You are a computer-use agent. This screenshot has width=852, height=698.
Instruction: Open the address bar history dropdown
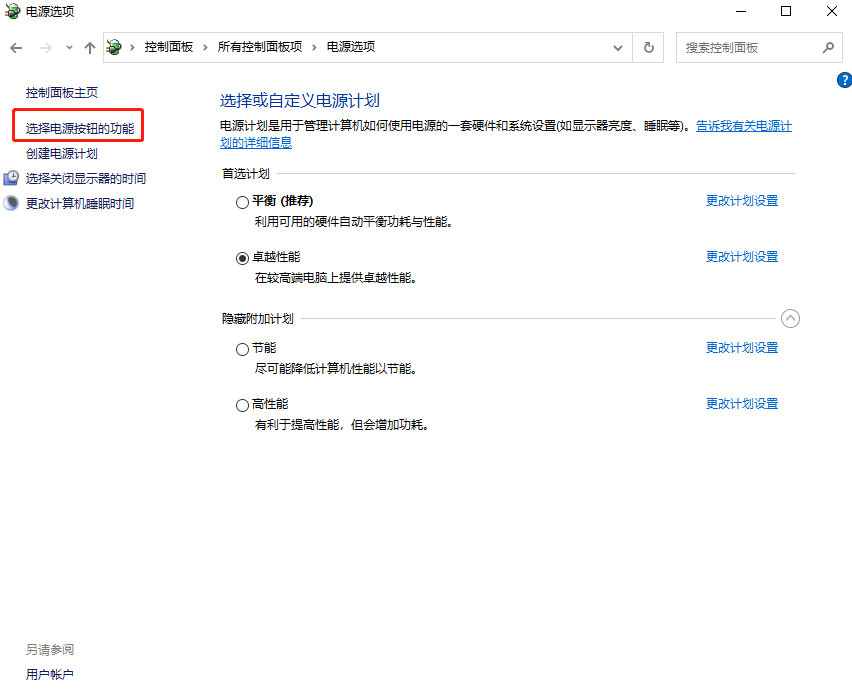tap(619, 46)
